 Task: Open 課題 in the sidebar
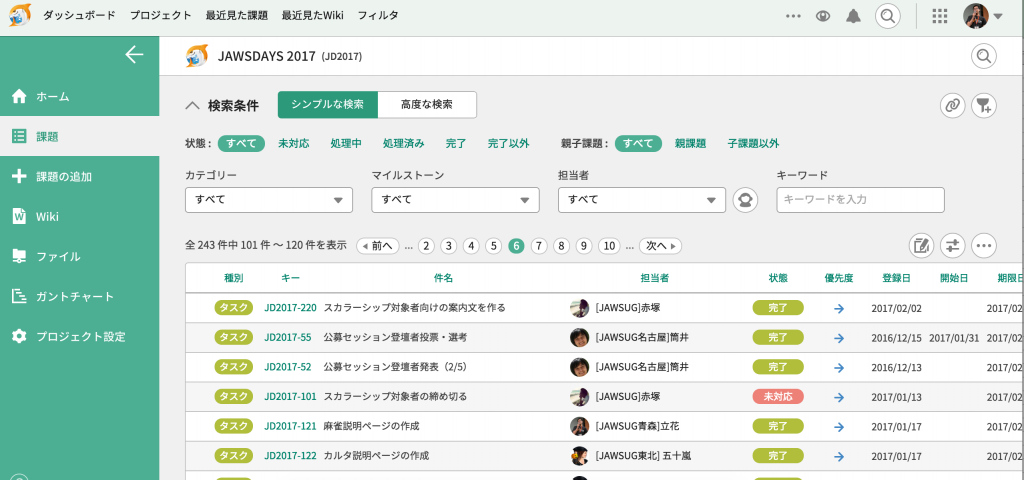click(x=80, y=136)
